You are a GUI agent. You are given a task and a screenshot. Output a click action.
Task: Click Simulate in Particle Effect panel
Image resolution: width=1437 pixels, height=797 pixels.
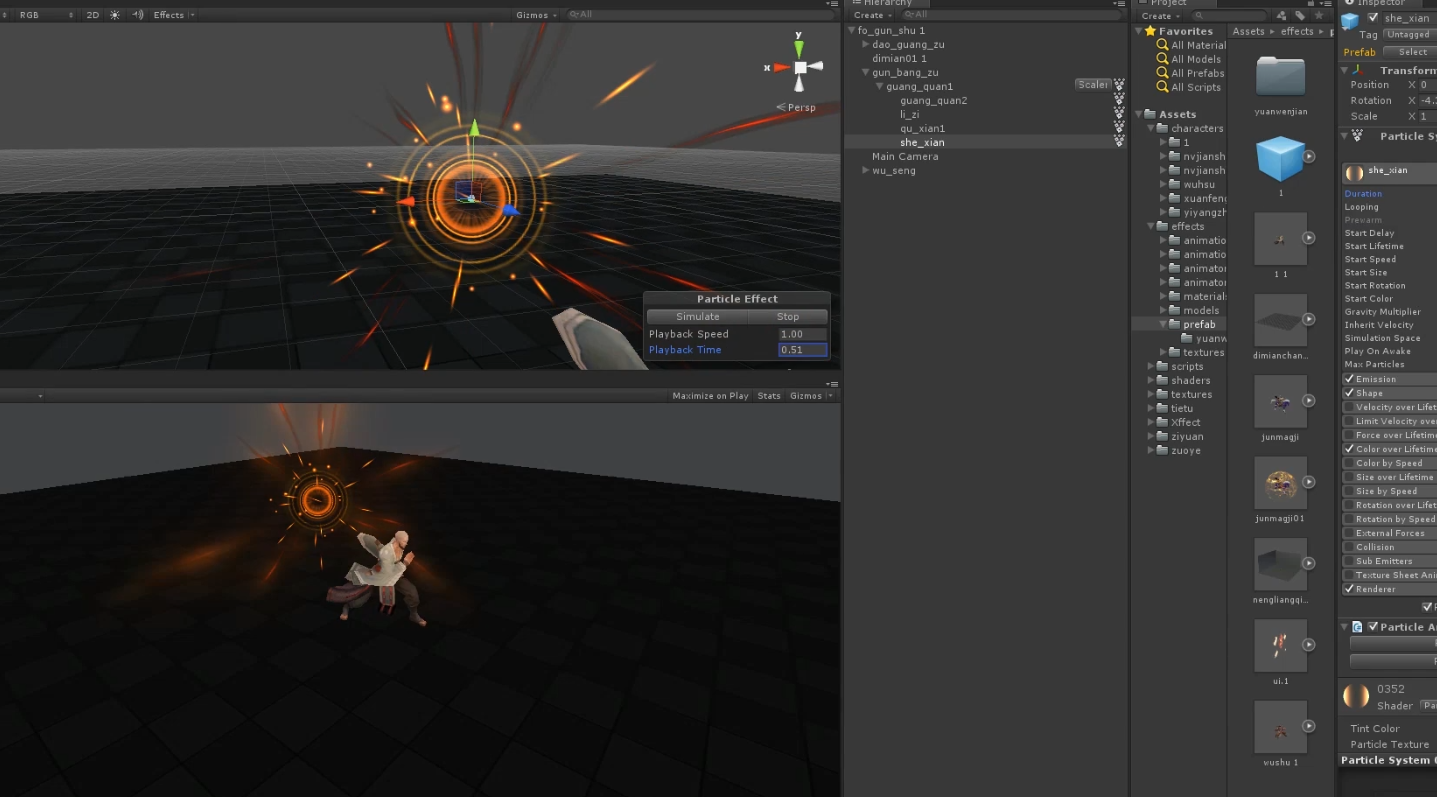coord(697,316)
